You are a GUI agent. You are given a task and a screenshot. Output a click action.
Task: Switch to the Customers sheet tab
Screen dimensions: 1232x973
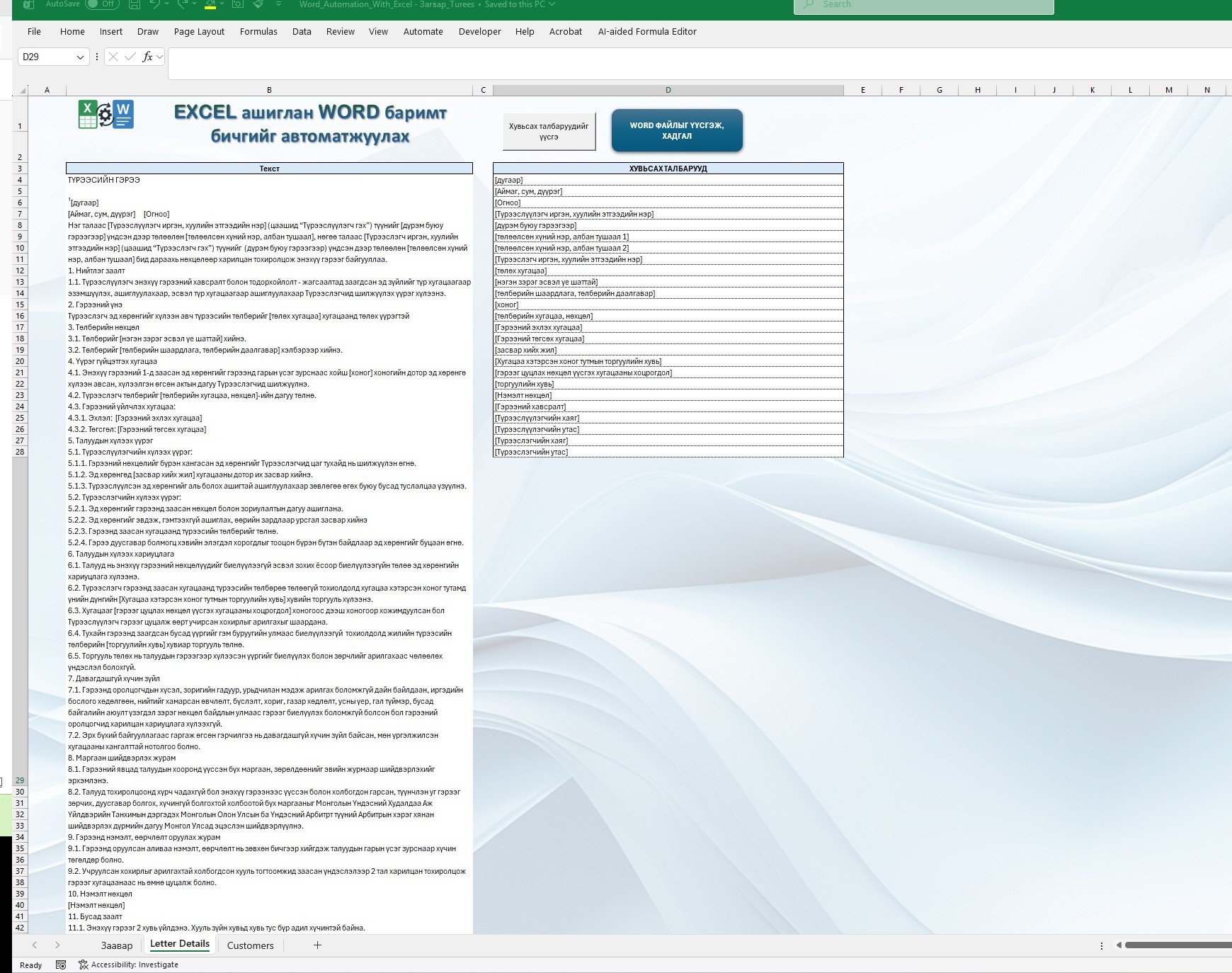point(250,945)
